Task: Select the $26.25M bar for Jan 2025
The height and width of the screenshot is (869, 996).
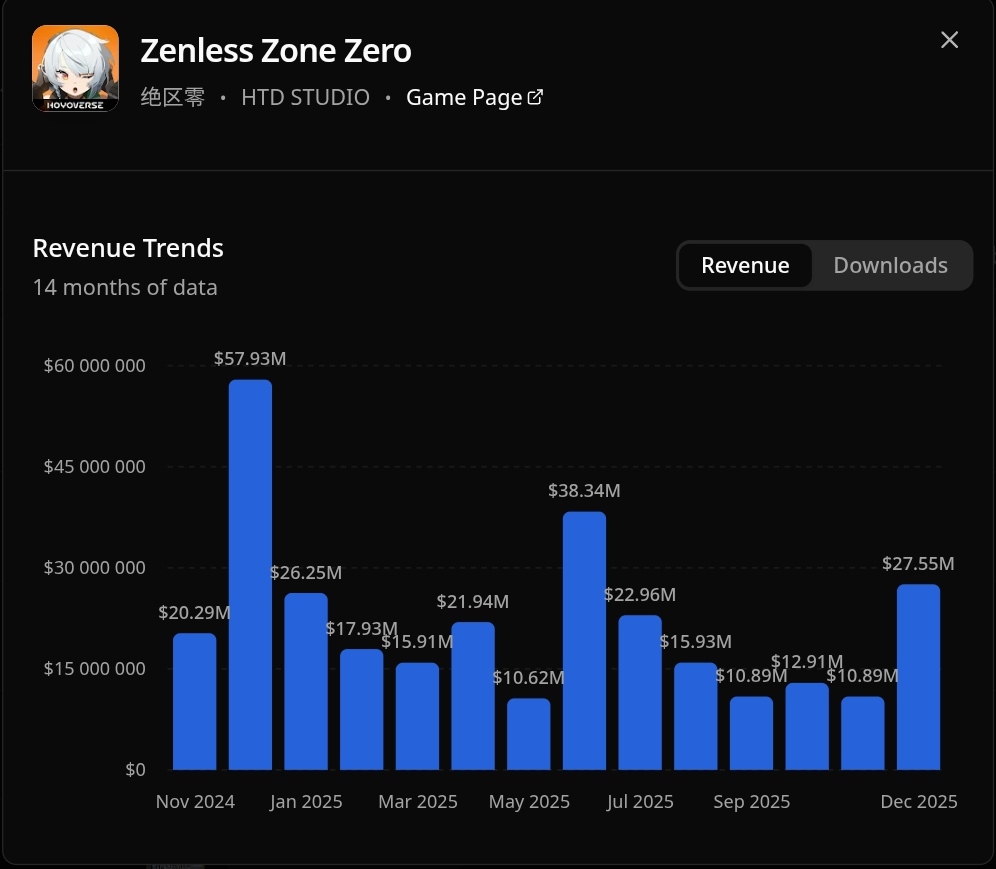Action: point(306,682)
